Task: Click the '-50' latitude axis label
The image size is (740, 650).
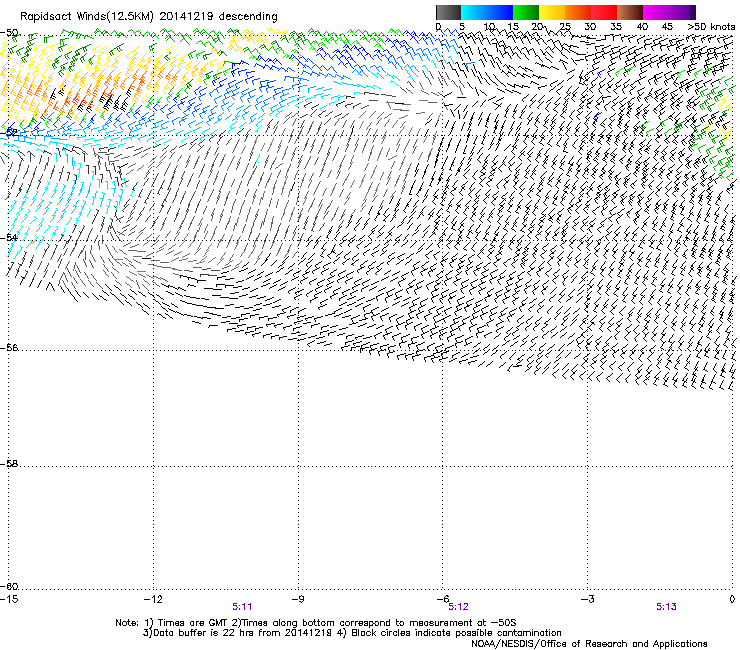Action: click(x=10, y=33)
